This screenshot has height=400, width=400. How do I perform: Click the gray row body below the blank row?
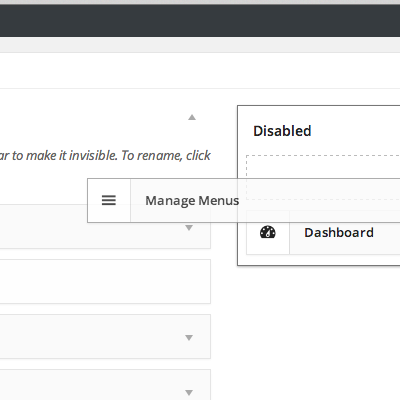93,337
